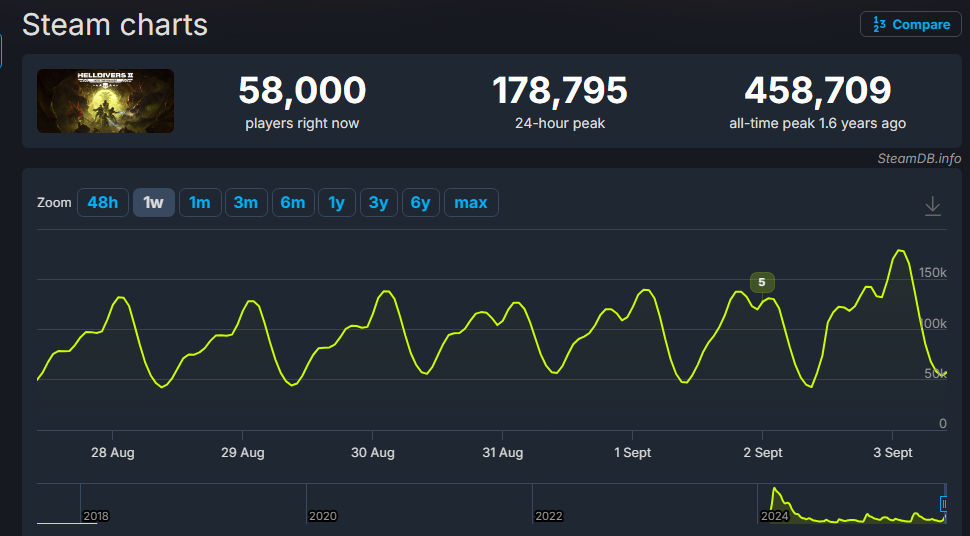
Task: Choose the 6y zoom range
Action: [421, 202]
